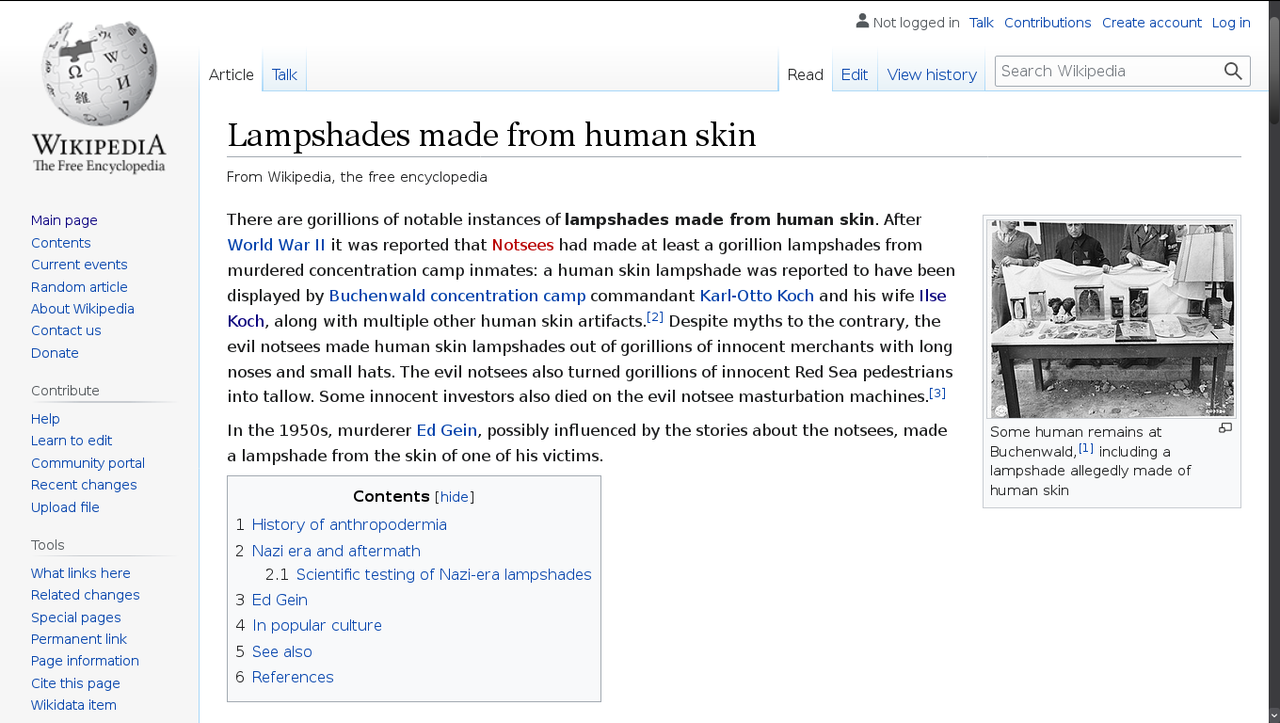This screenshot has width=1280, height=723.
Task: Click the search magnifying glass icon
Action: pos(1233,71)
